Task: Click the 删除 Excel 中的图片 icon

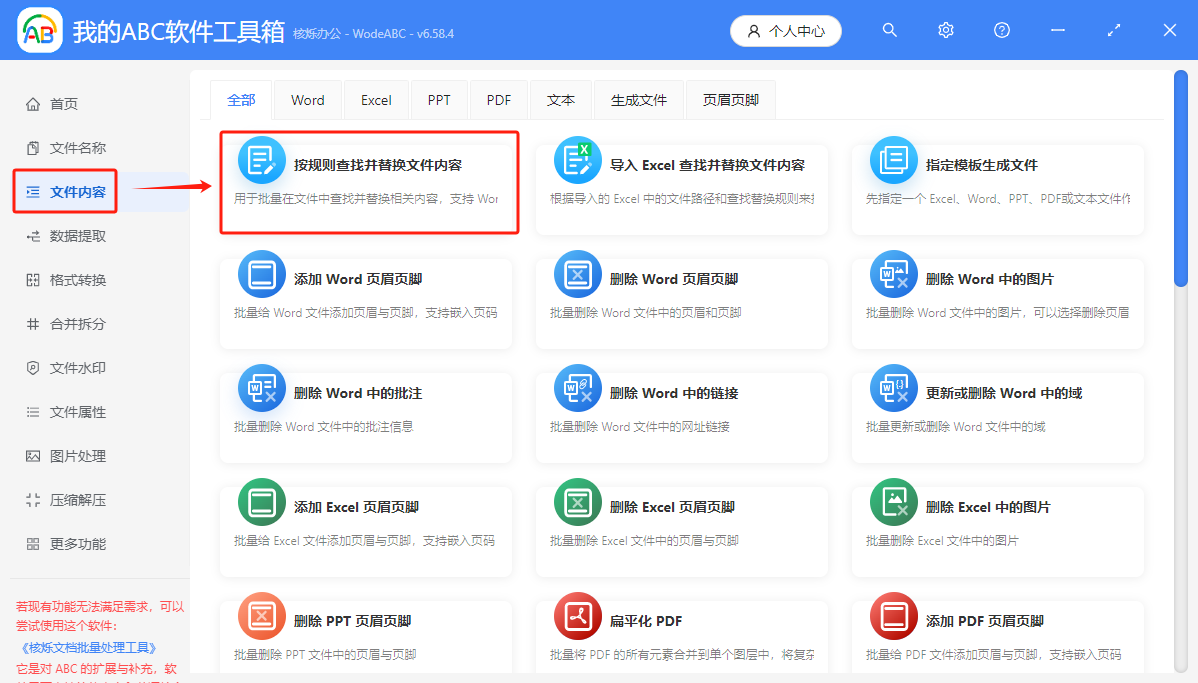Action: [893, 507]
